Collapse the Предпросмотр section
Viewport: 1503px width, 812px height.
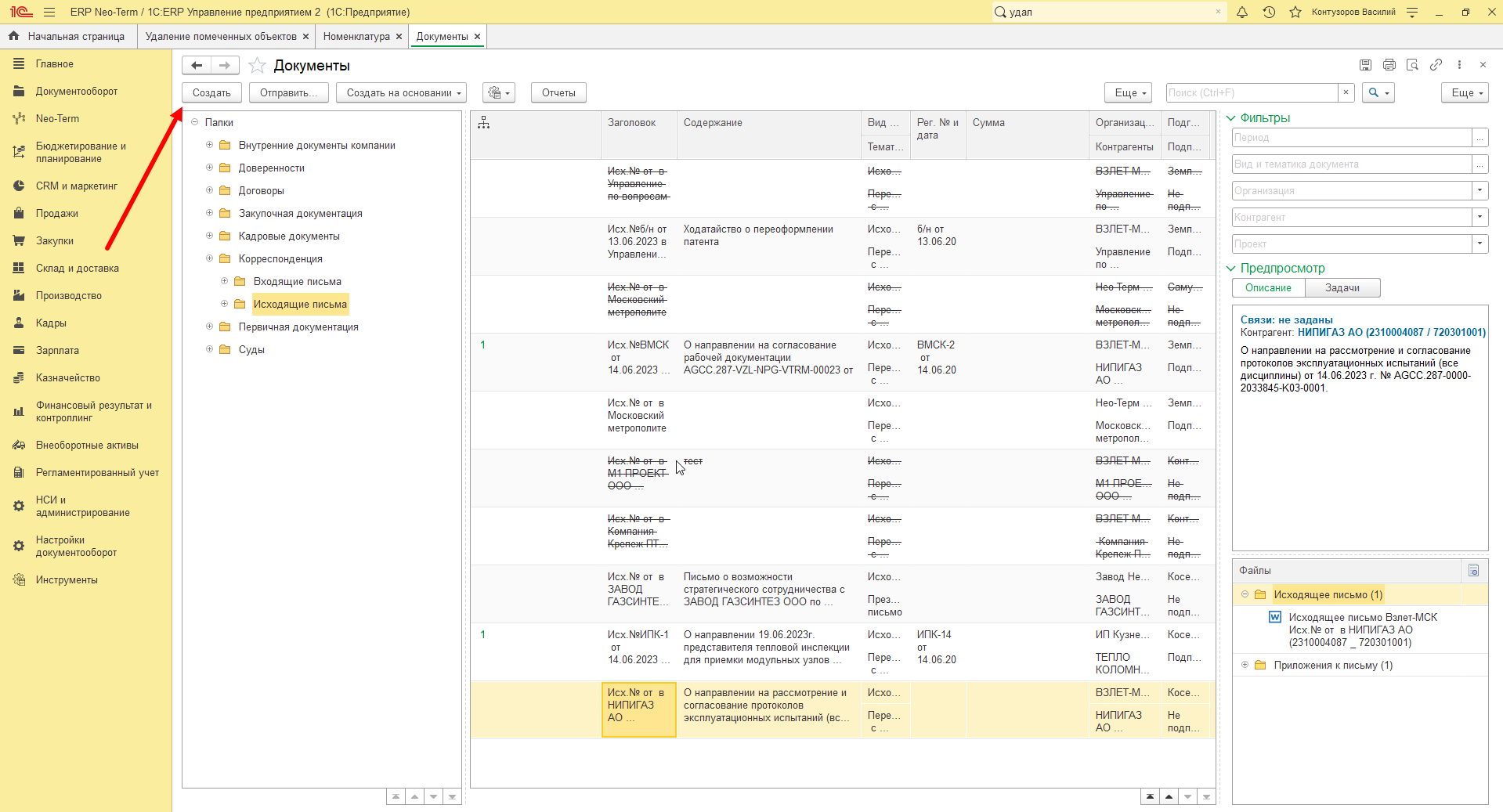click(1231, 269)
